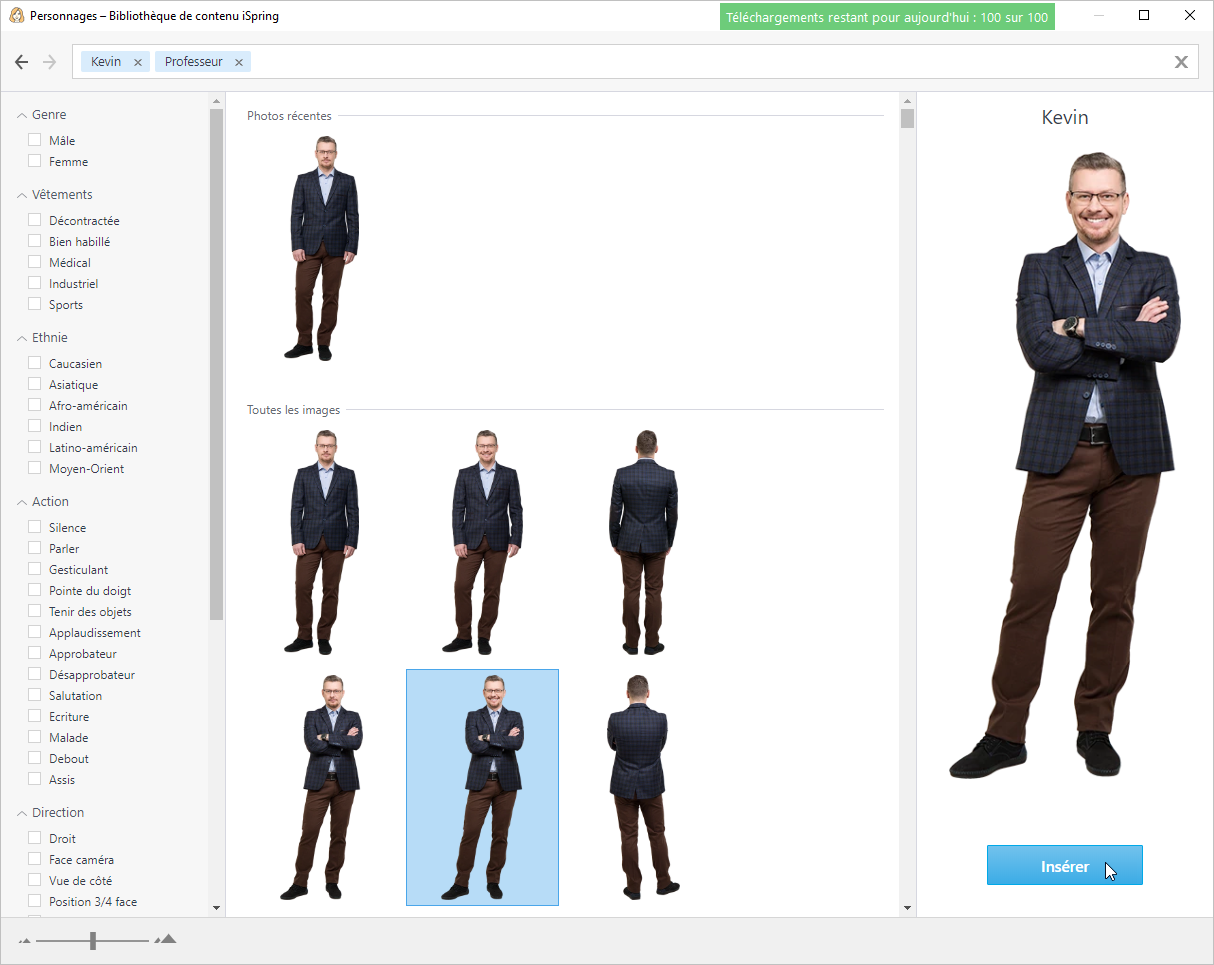Click the large thumbnail size icon
Screen dimensions: 1214x965
166,939
